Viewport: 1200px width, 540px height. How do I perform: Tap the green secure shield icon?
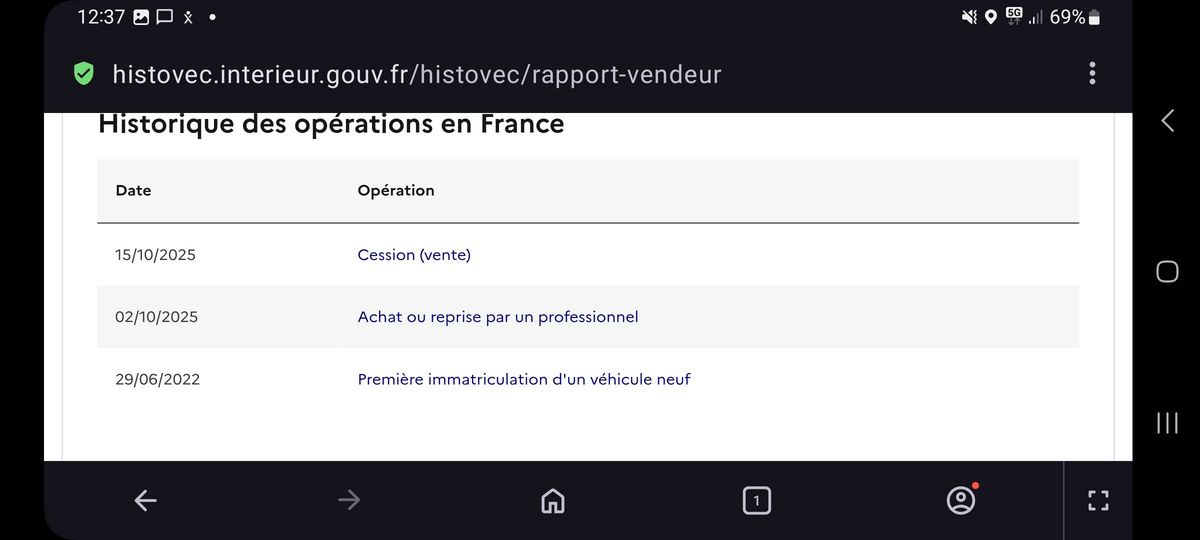(x=84, y=74)
